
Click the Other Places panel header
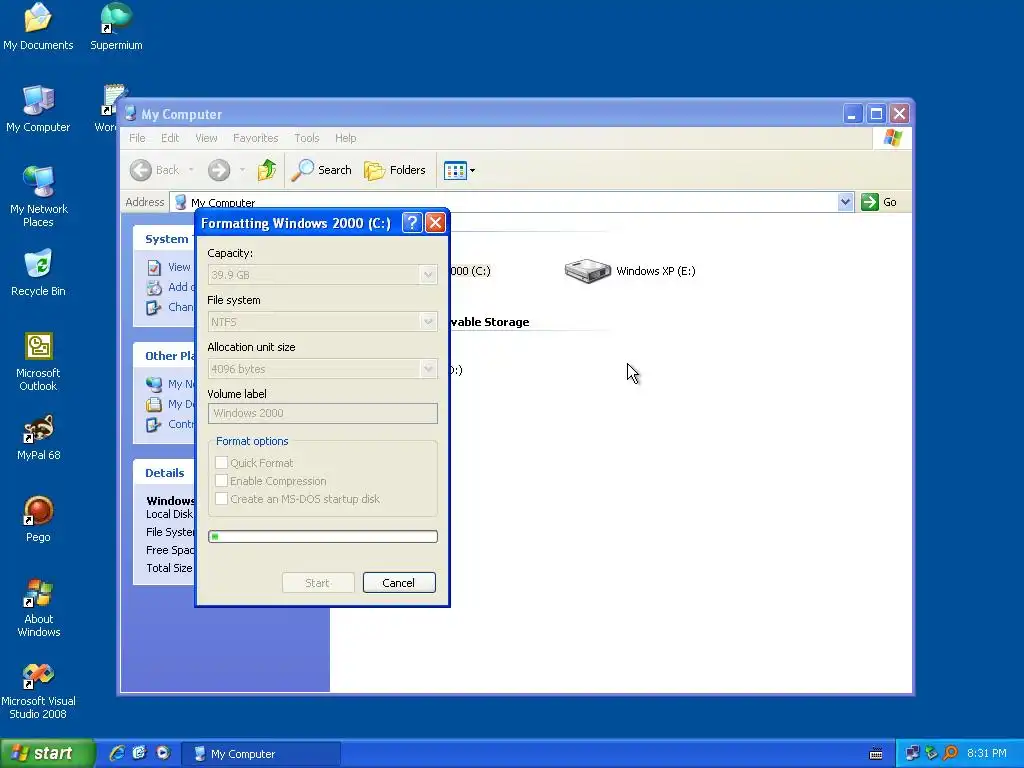tap(164, 356)
